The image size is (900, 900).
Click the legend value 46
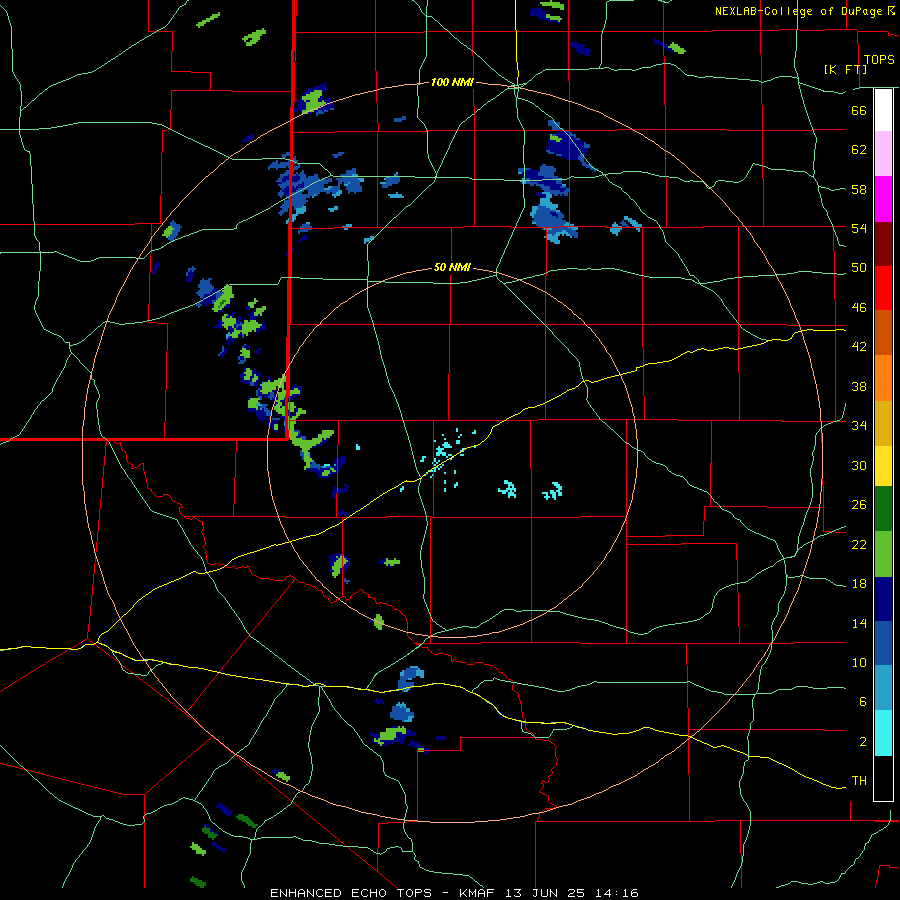859,308
